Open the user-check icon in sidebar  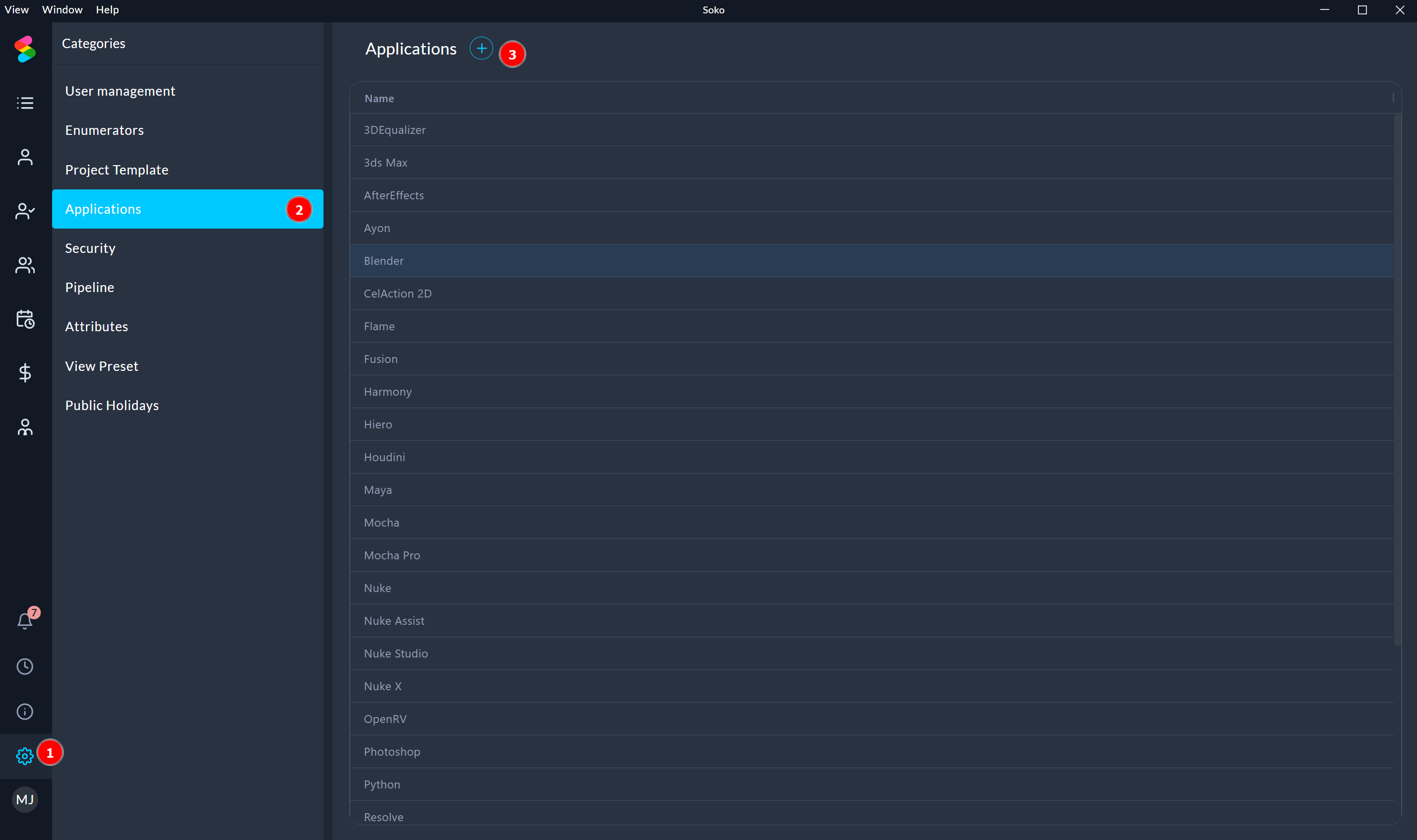tap(24, 211)
